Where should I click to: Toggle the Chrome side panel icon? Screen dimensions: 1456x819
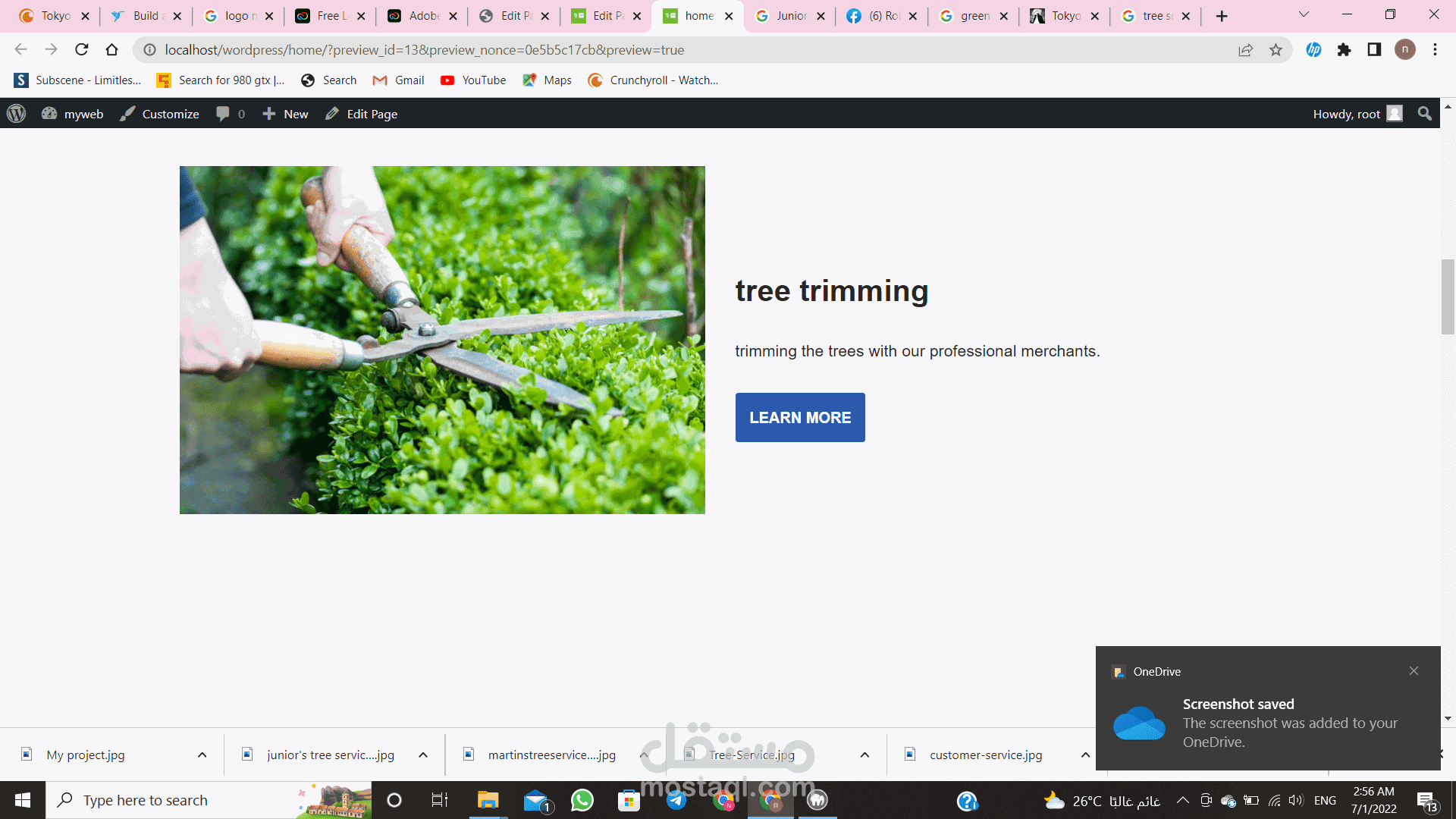click(1374, 50)
